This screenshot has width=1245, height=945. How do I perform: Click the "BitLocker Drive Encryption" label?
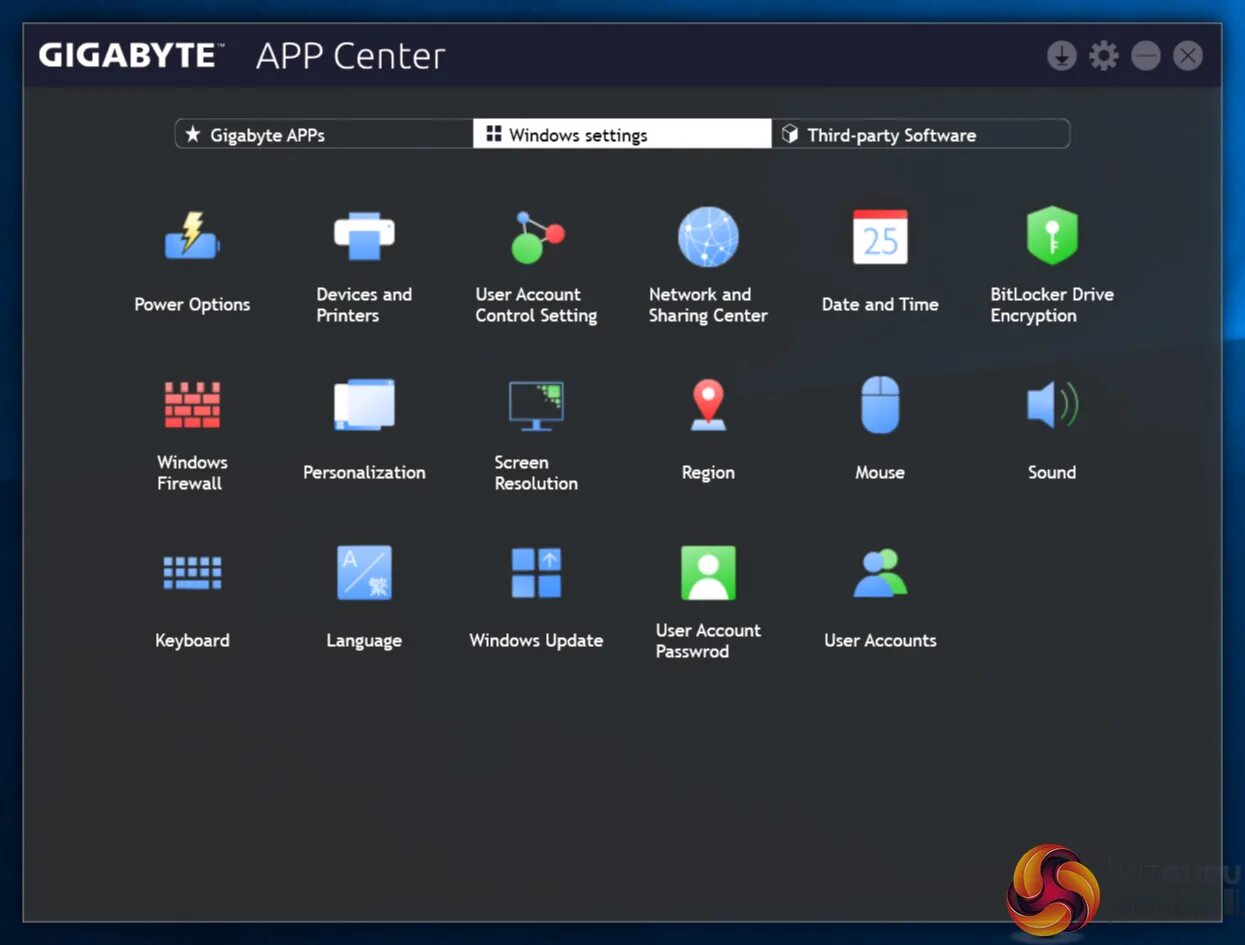point(1052,305)
